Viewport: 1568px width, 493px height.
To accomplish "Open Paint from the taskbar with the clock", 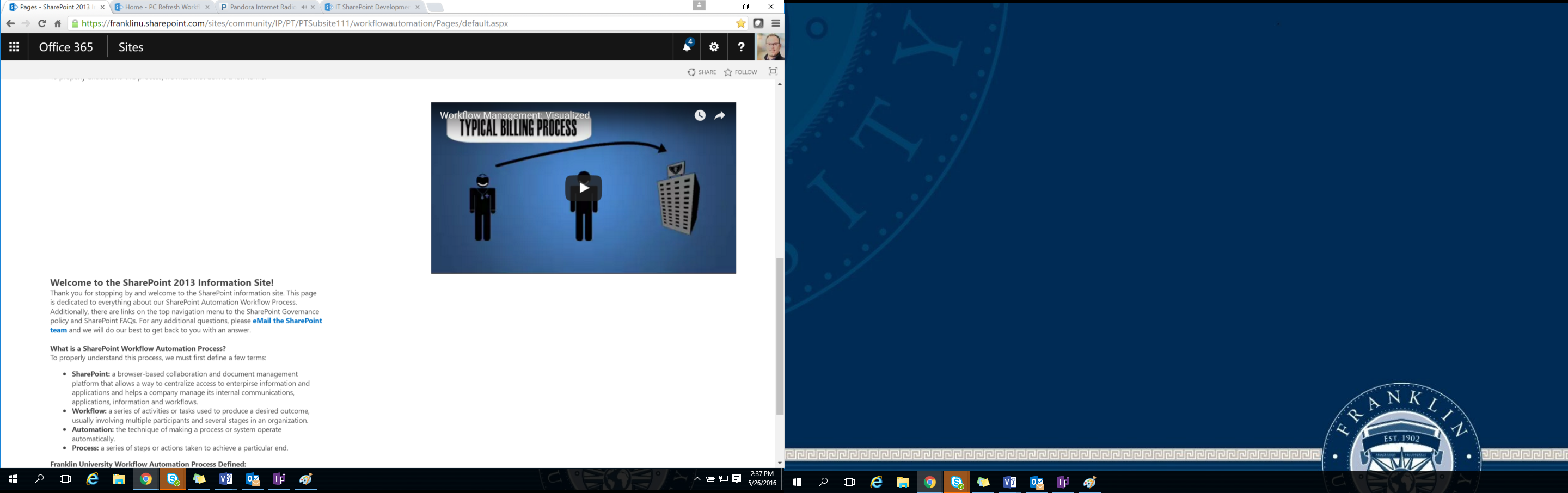I will [306, 479].
